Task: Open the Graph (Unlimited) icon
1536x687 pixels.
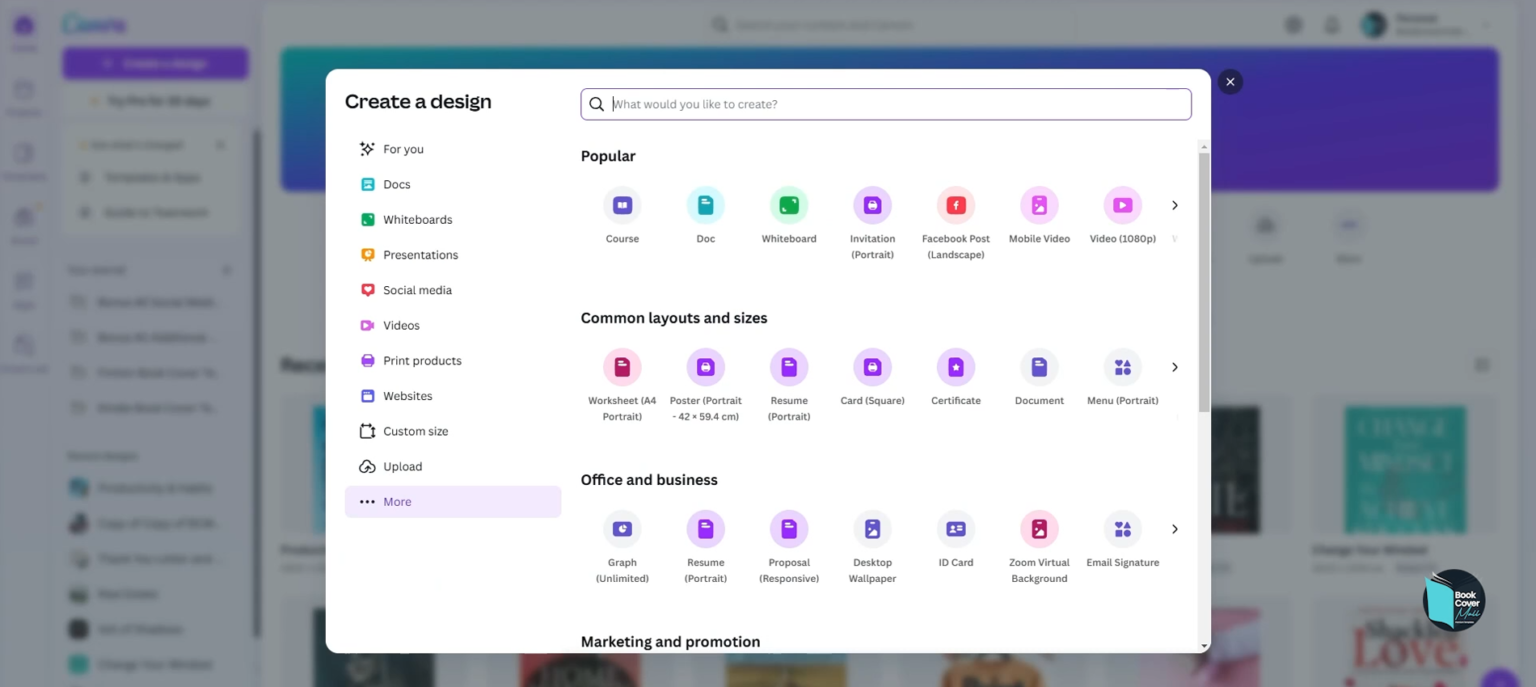Action: [x=622, y=530]
